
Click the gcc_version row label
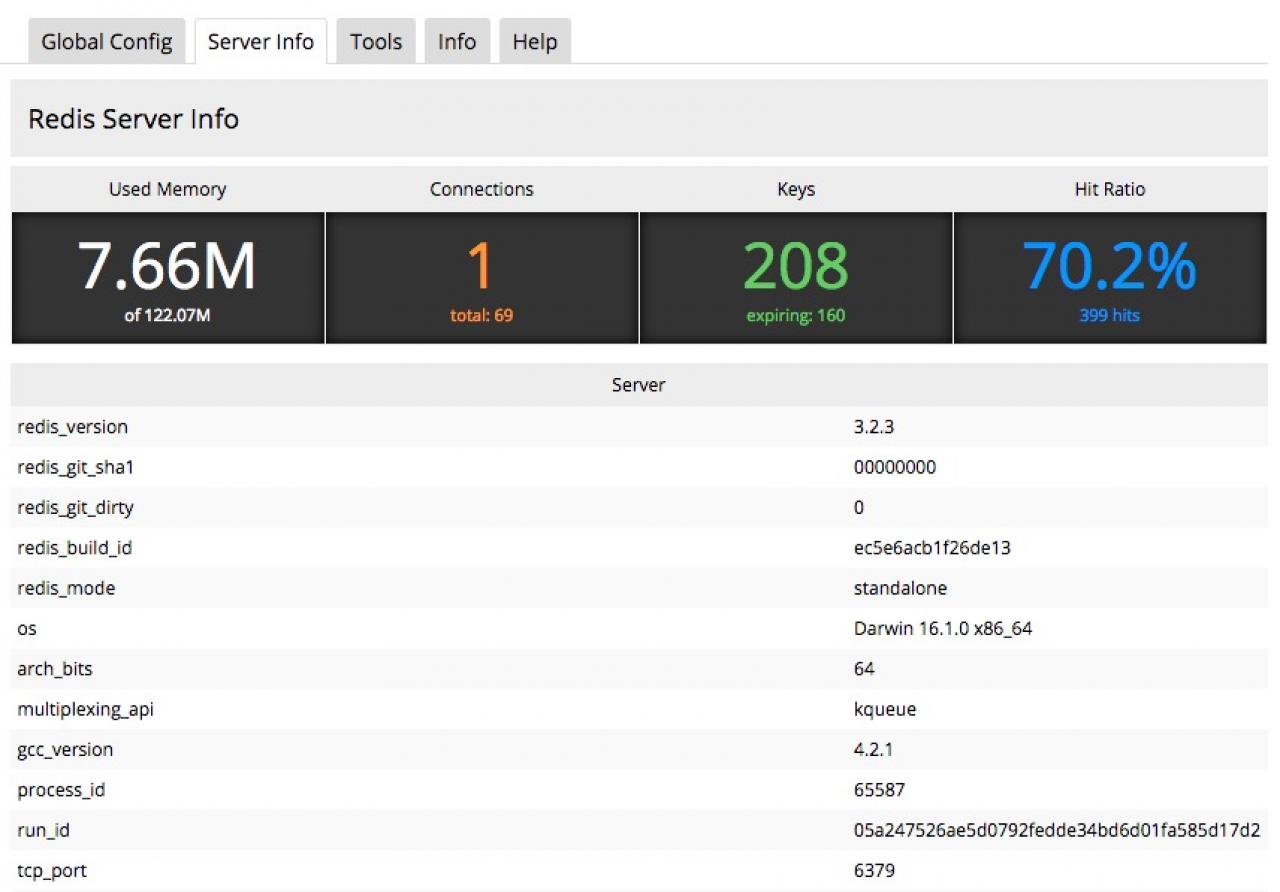(x=65, y=750)
